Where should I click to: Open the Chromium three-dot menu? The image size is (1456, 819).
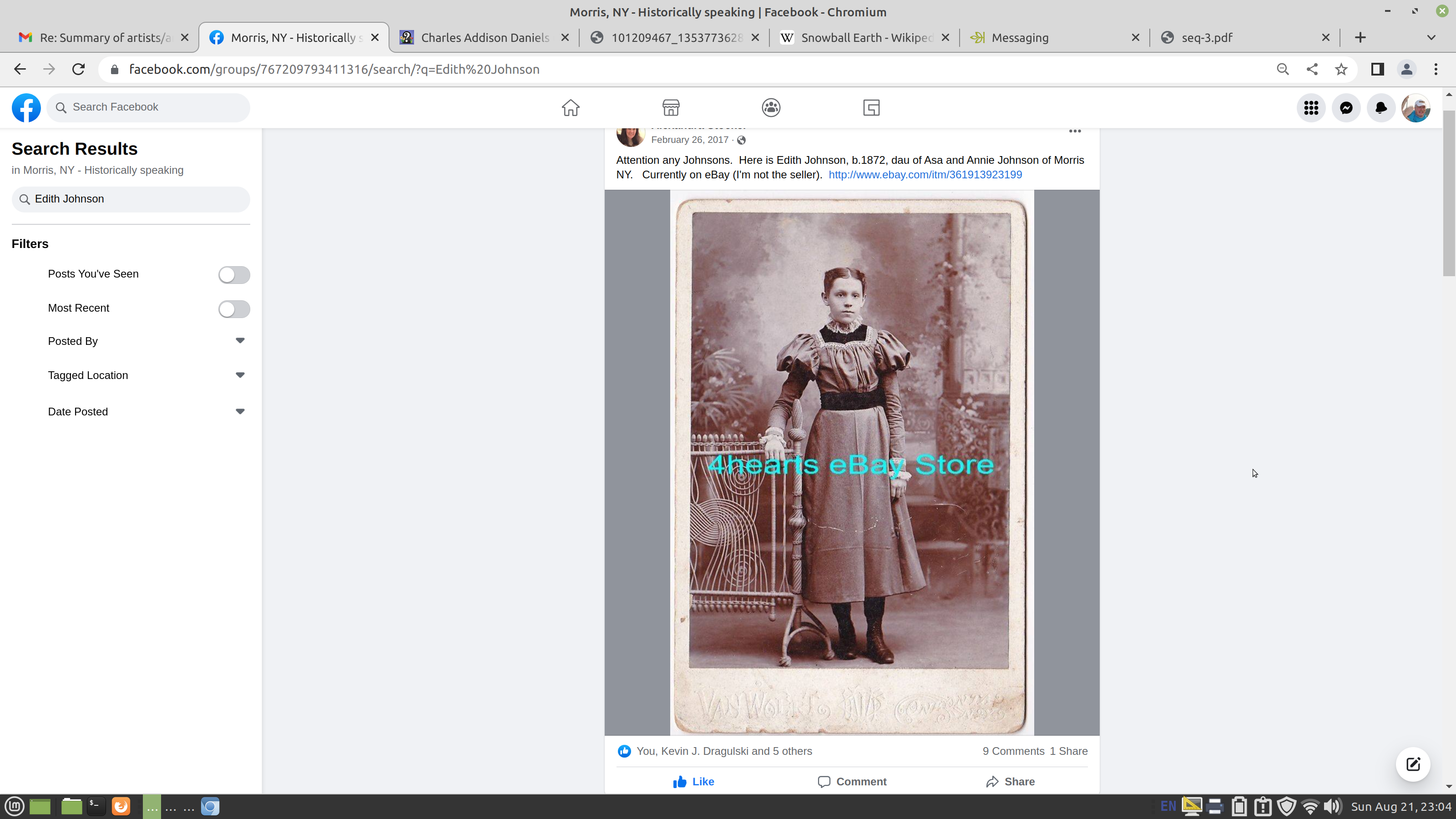1436,69
